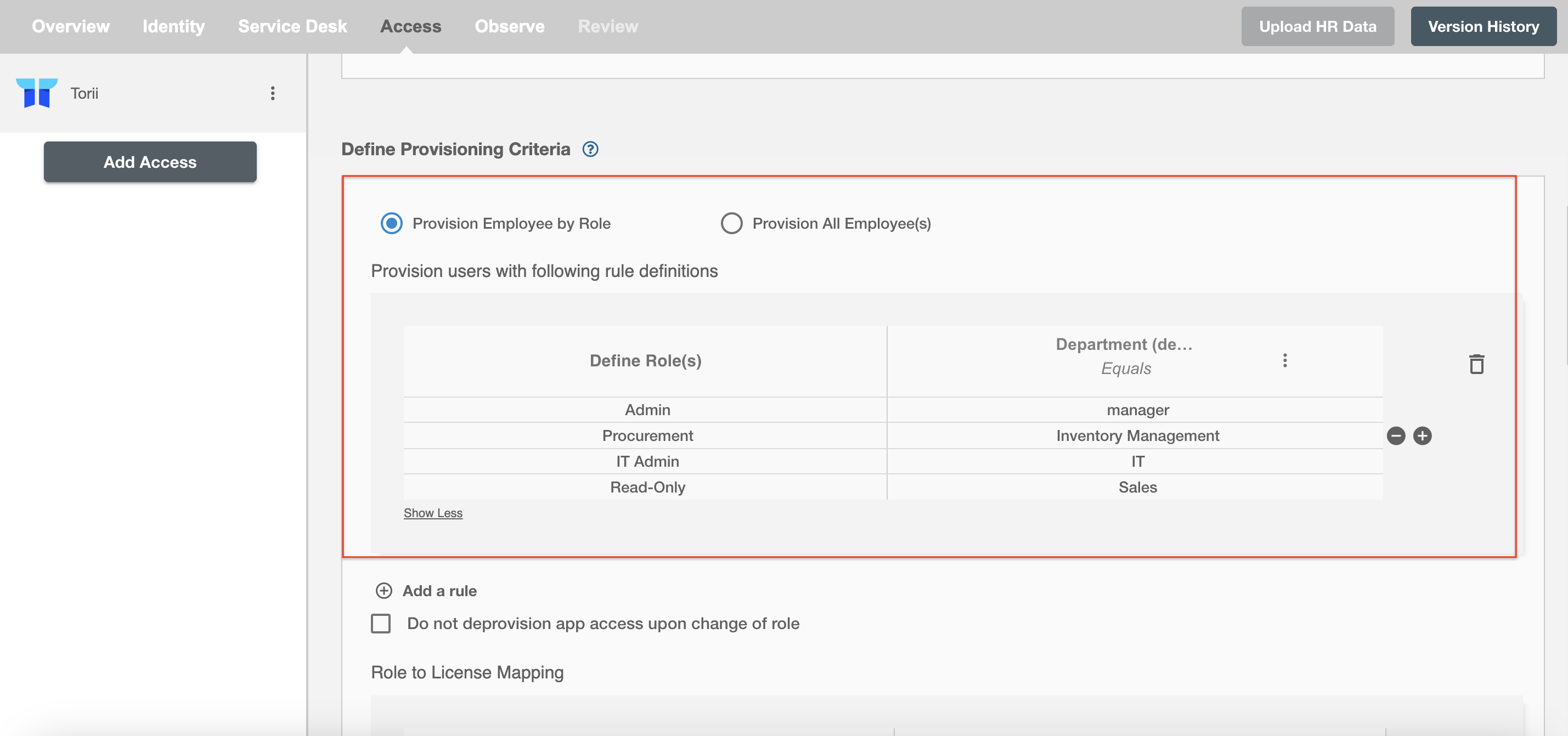The image size is (1568, 736).
Task: Click the Add a rule plus circle icon
Action: click(383, 589)
